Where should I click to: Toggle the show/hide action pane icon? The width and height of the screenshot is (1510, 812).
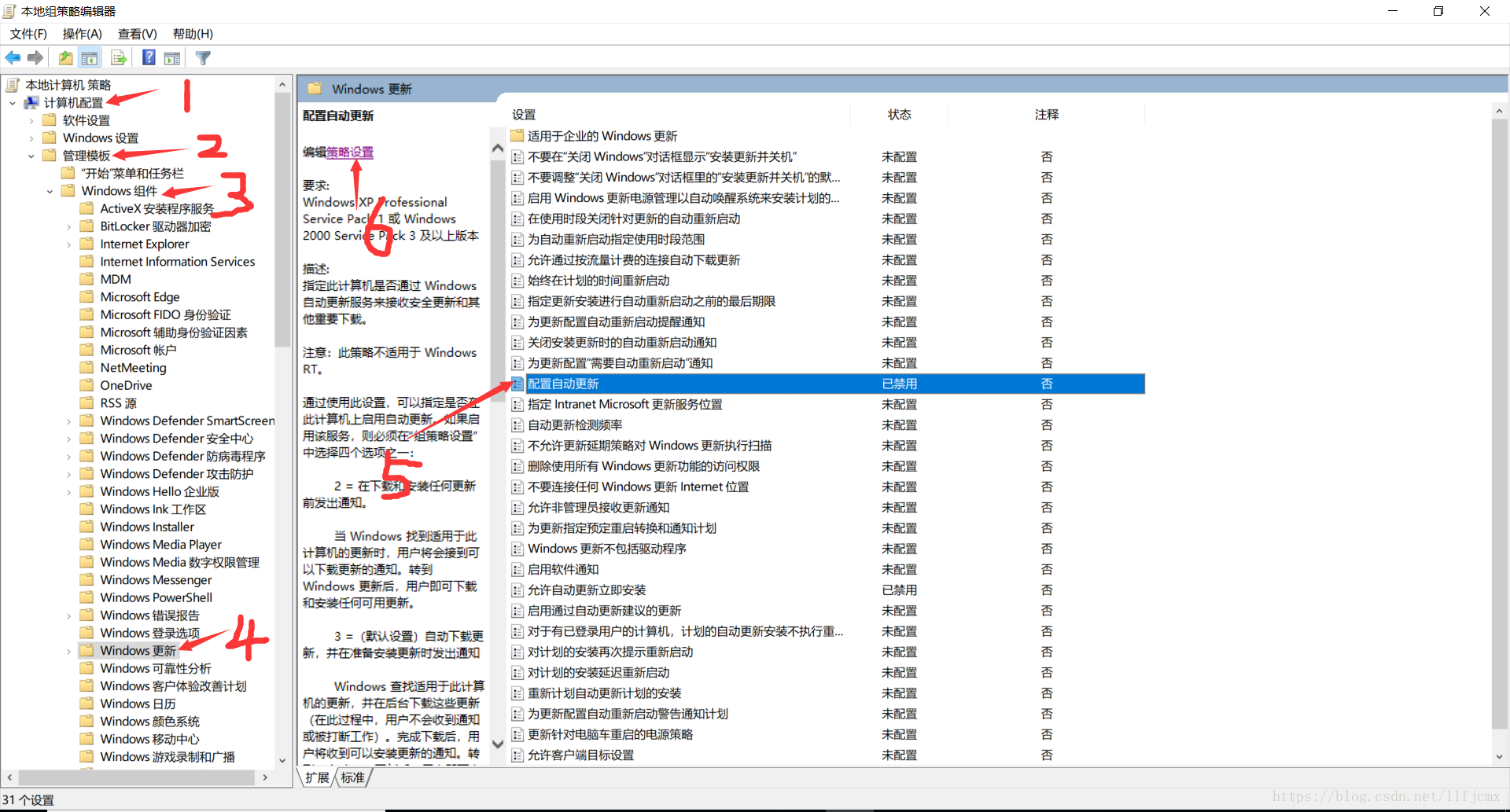[x=172, y=58]
